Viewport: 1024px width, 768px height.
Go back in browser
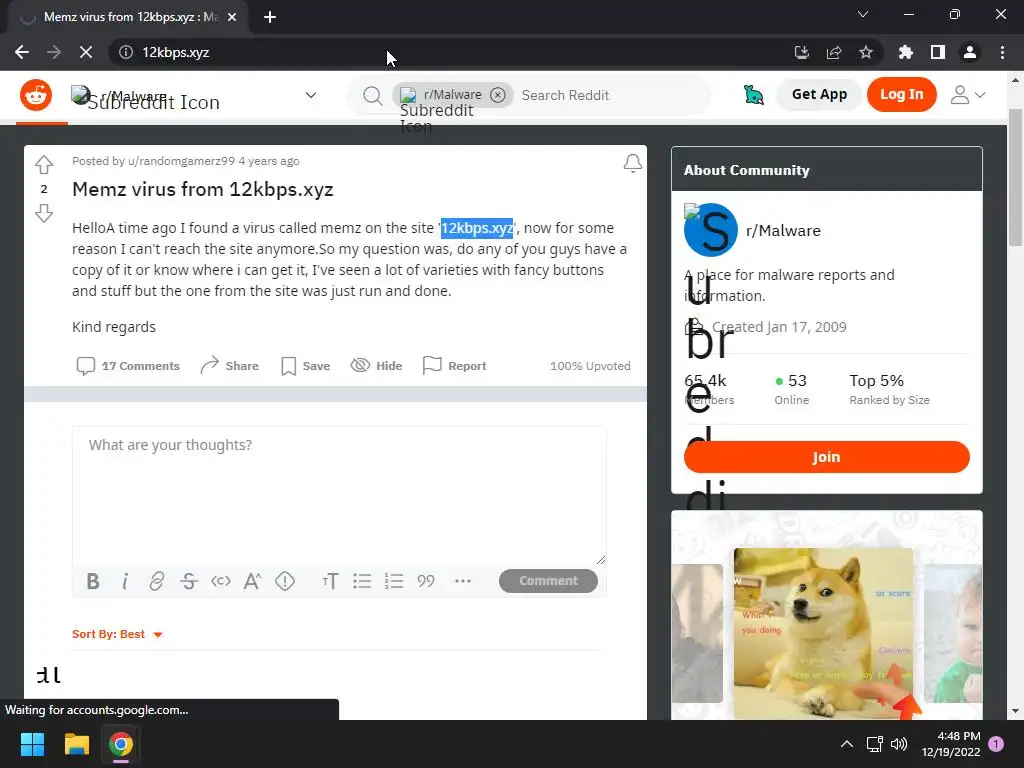22,52
